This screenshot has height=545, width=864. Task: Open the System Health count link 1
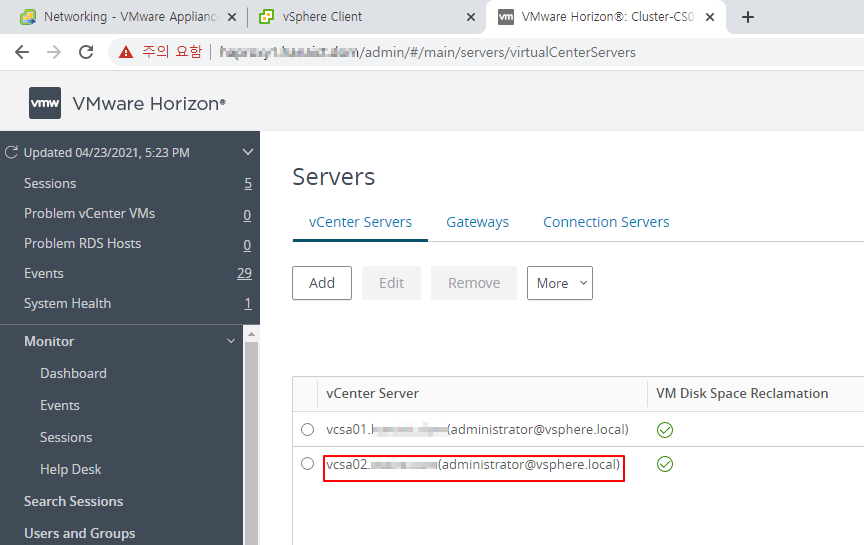point(248,304)
